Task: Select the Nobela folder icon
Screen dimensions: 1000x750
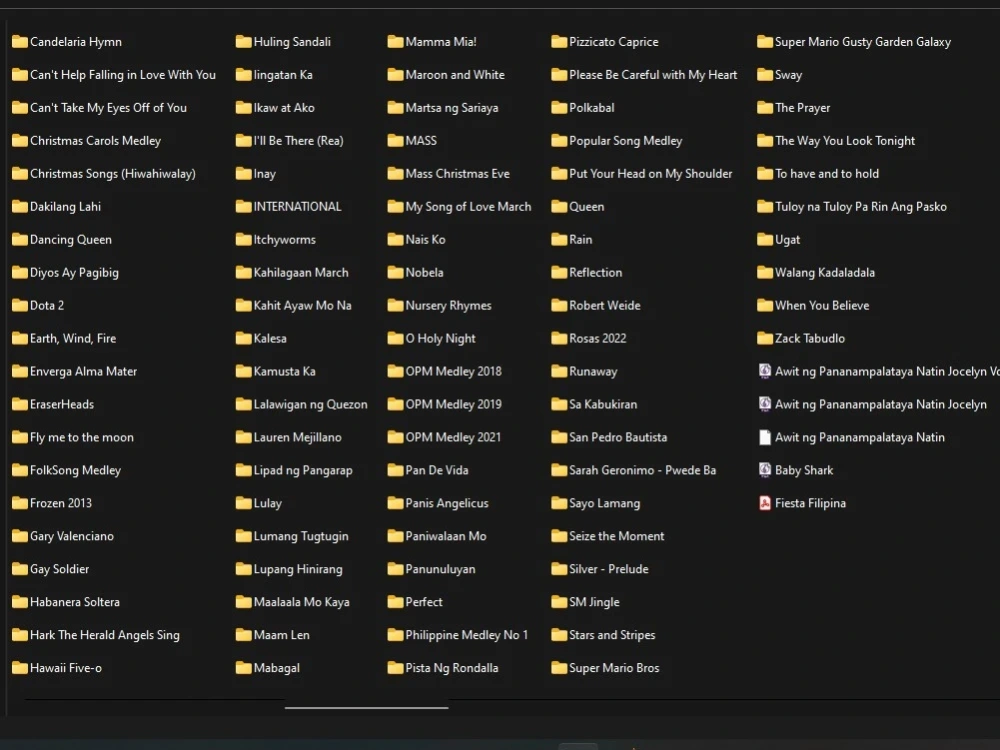Action: (x=395, y=272)
